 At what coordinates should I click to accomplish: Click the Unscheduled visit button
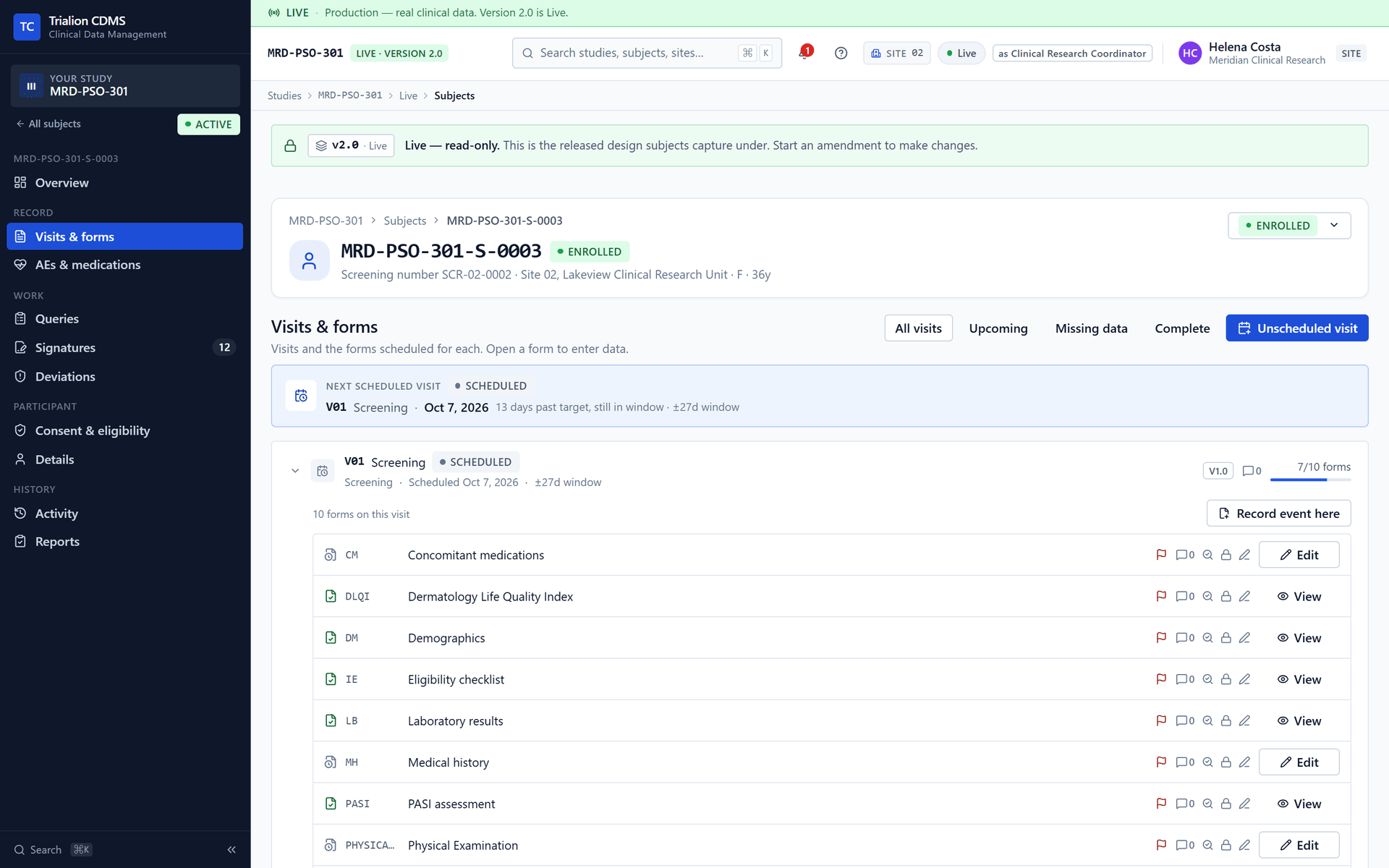[1297, 328]
